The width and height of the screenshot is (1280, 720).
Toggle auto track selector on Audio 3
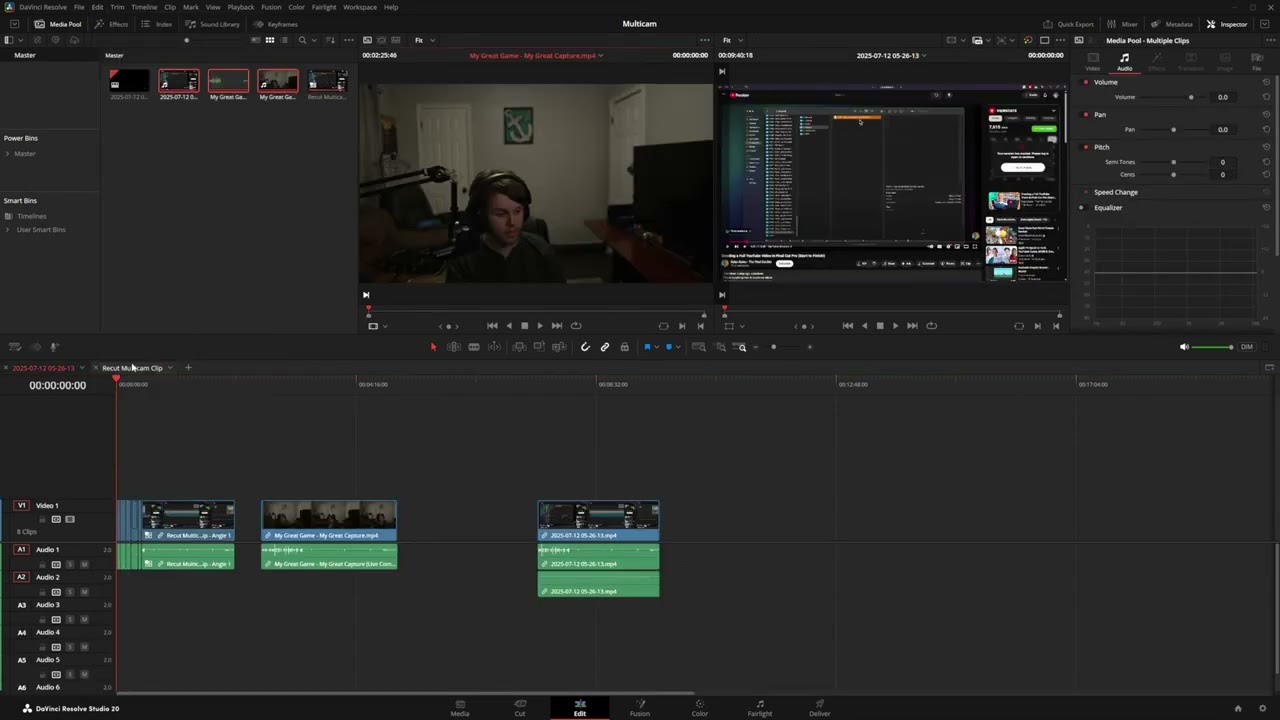(56, 620)
